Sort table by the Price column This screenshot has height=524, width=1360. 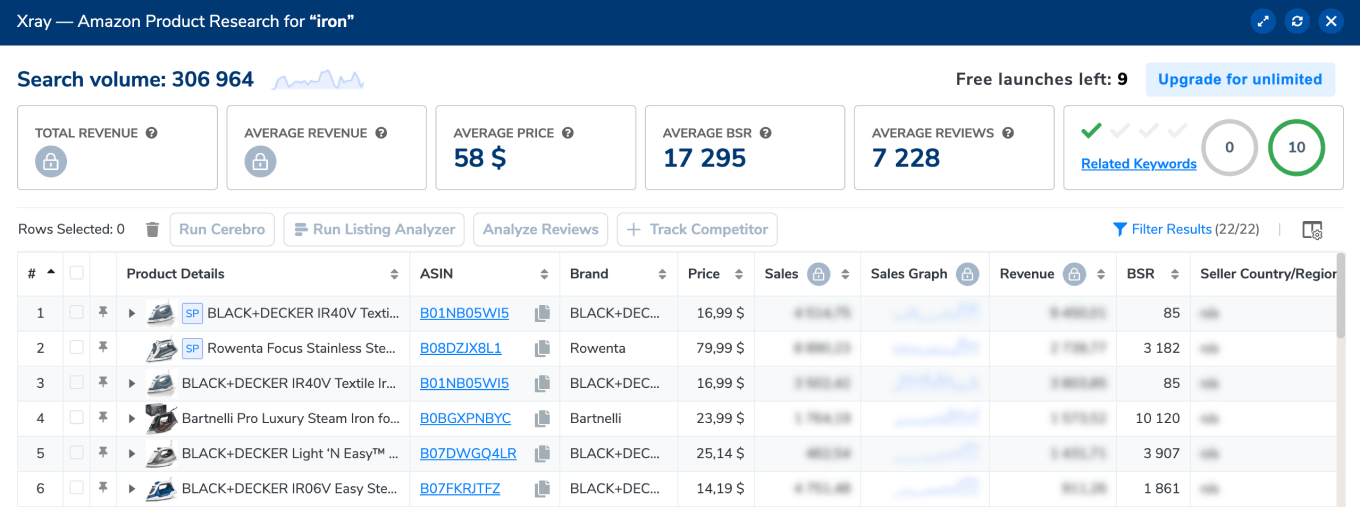point(738,274)
